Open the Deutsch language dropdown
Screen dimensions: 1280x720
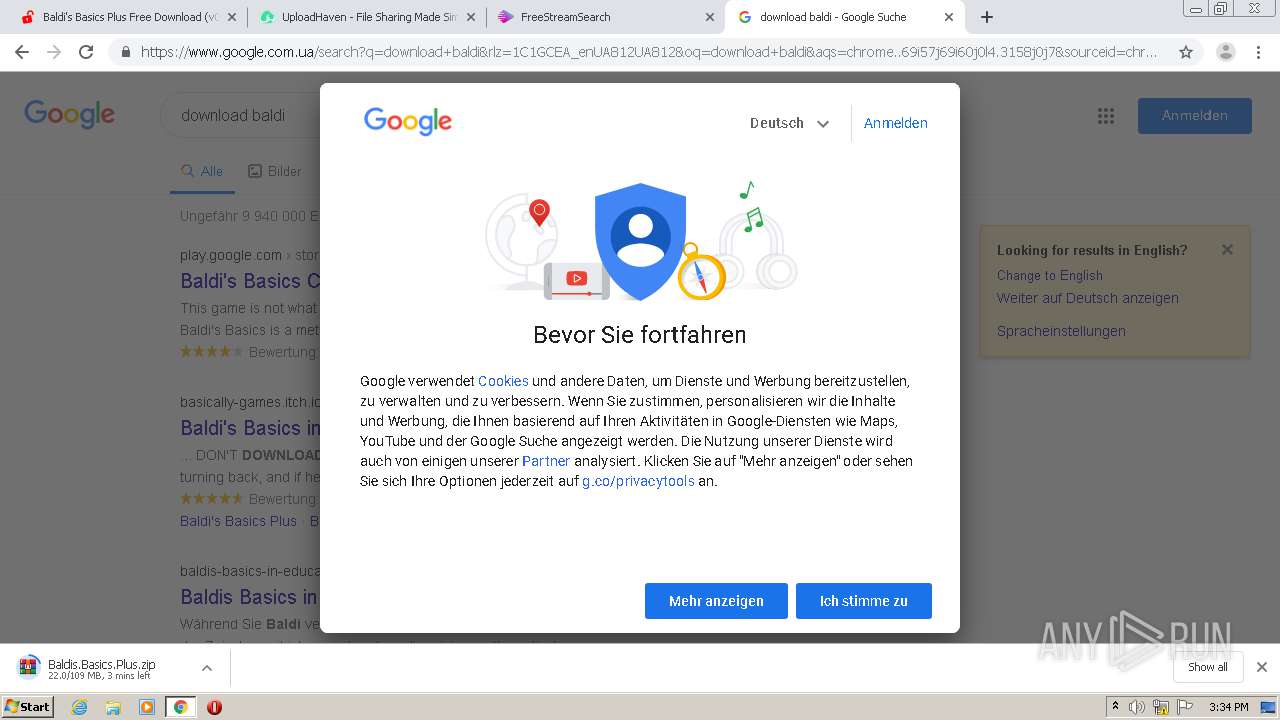tap(790, 123)
